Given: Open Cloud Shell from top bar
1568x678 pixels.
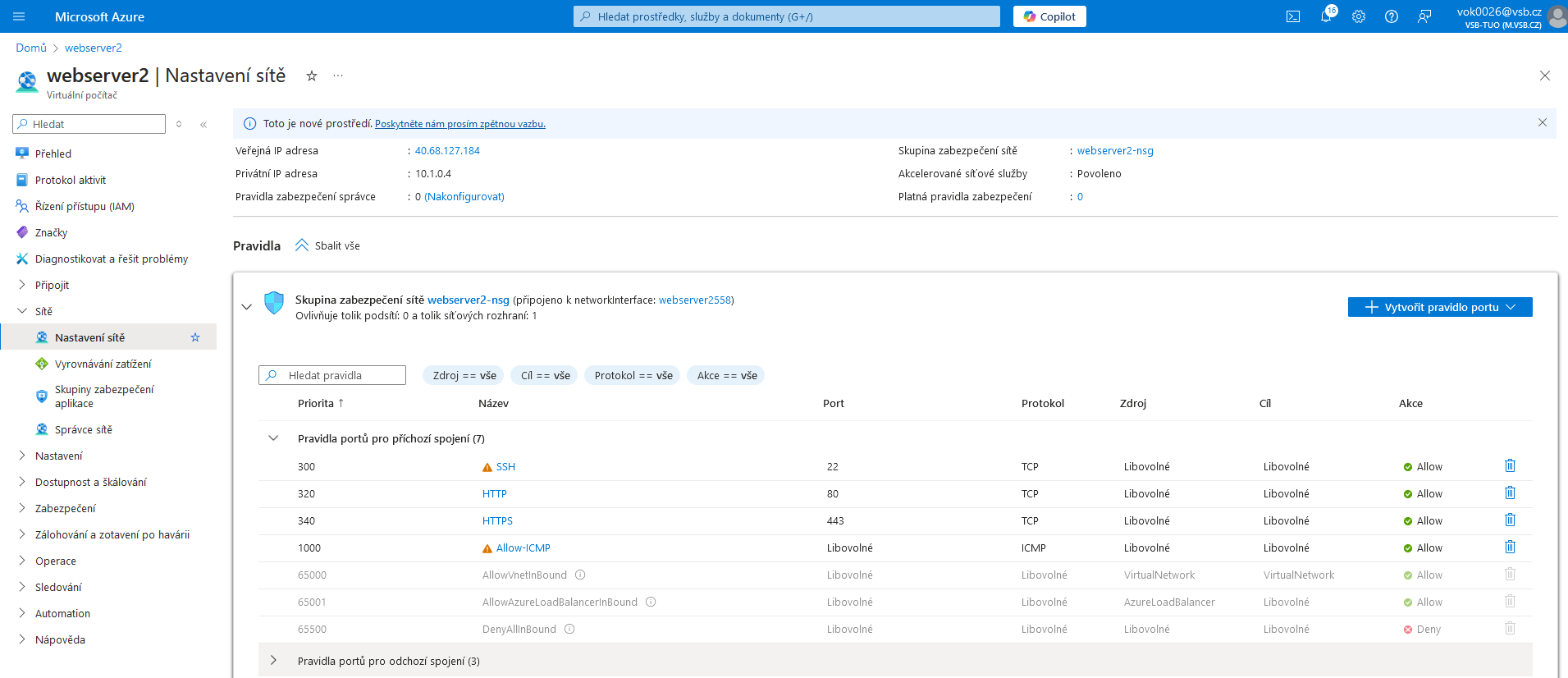Looking at the screenshot, I should (x=1293, y=16).
